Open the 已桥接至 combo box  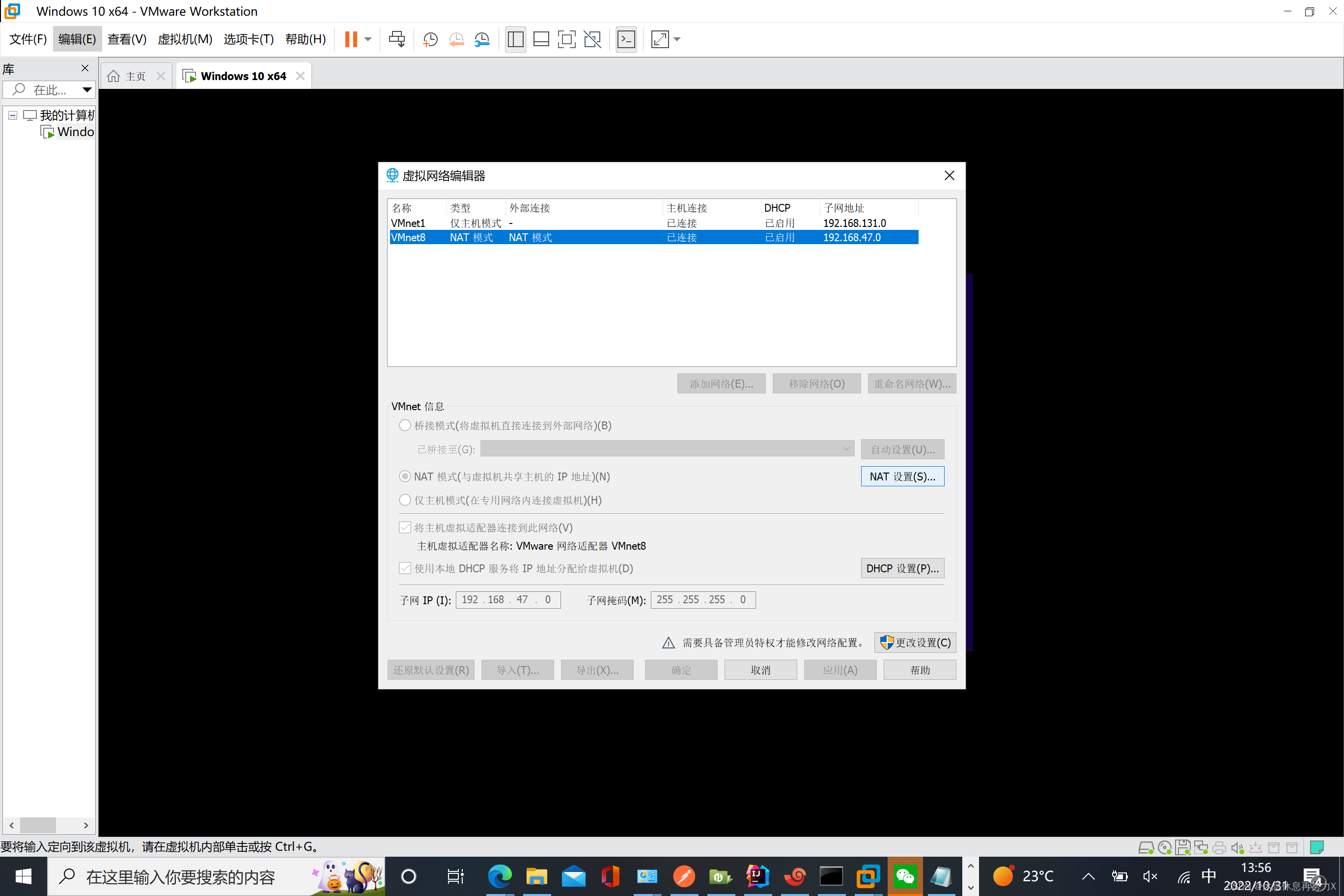tap(667, 449)
